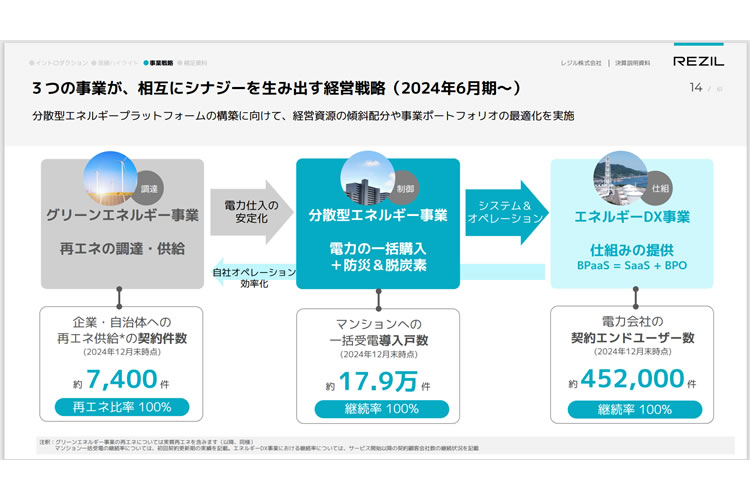Click the グリーンエネルギー事業 gray box
750x500 pixels.
[122, 240]
